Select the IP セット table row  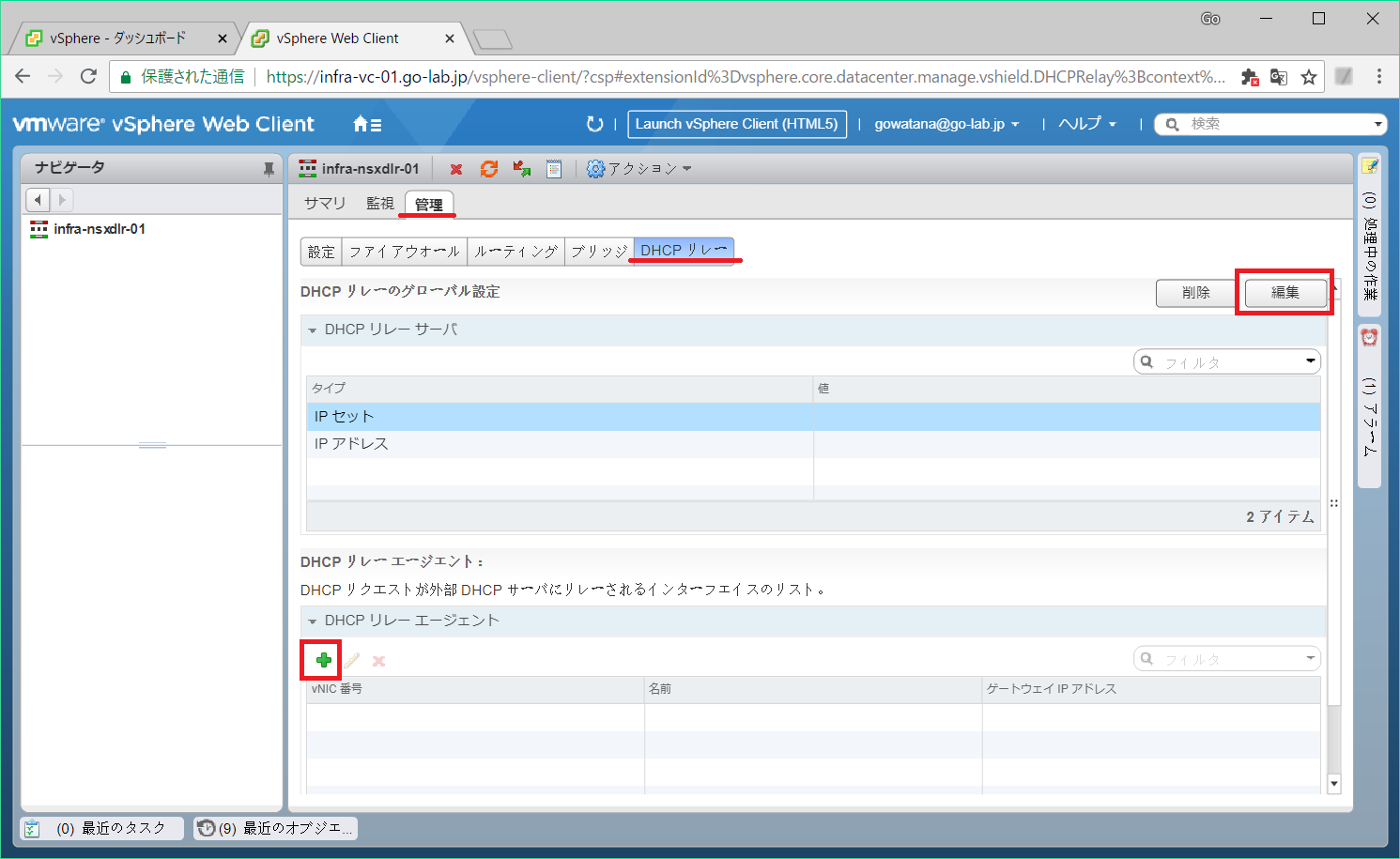[813, 417]
